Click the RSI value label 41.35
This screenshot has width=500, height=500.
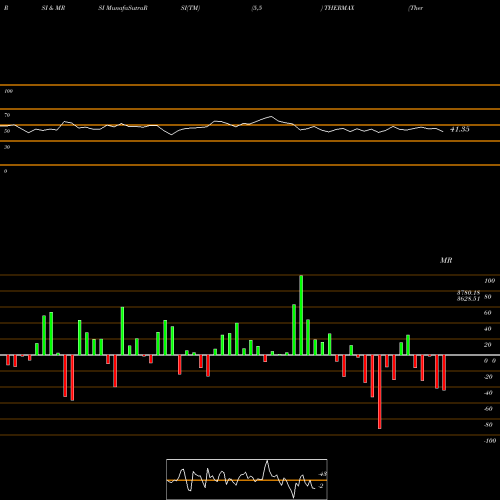click(460, 129)
